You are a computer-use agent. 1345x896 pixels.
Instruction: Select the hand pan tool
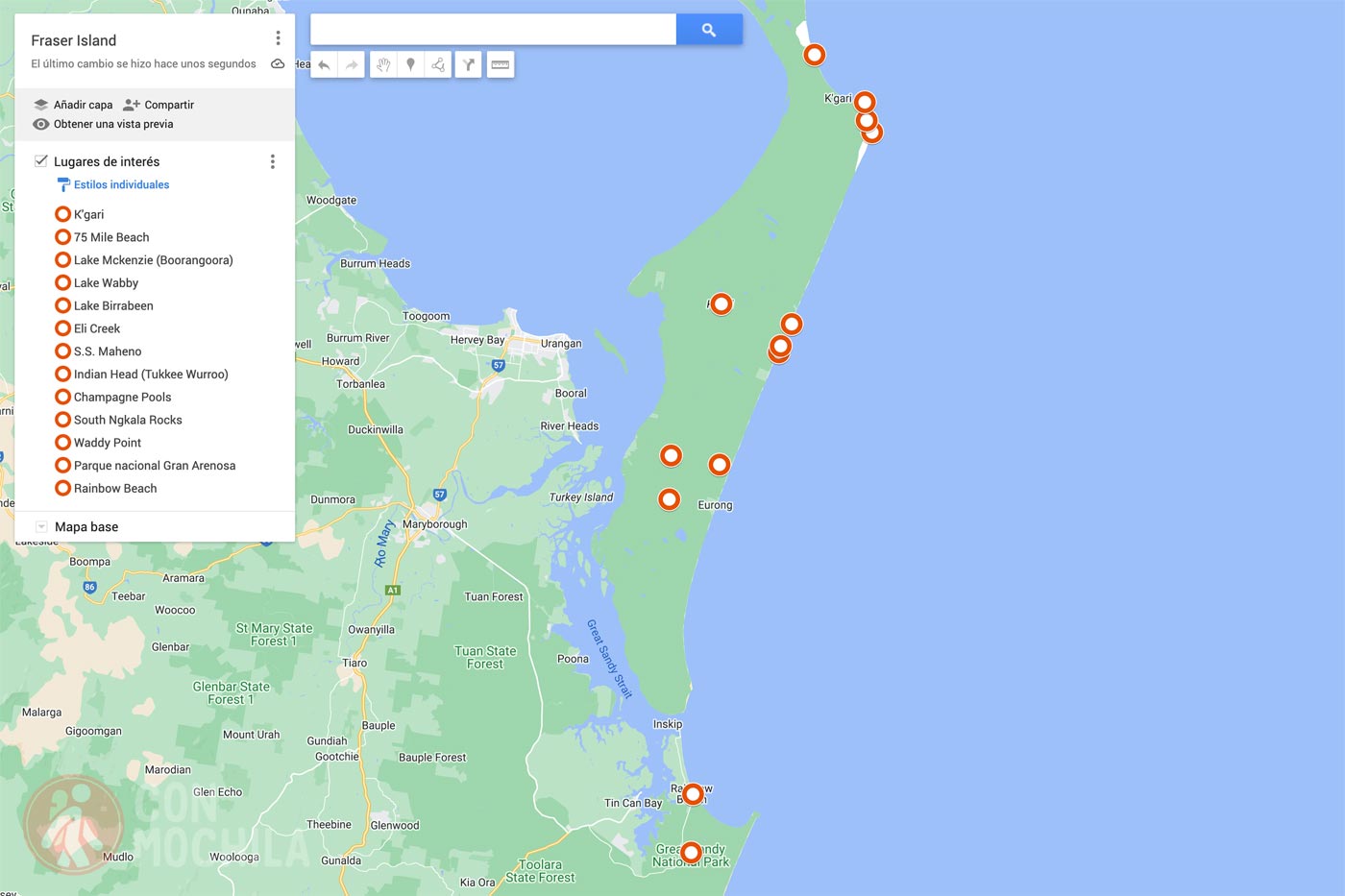[382, 64]
